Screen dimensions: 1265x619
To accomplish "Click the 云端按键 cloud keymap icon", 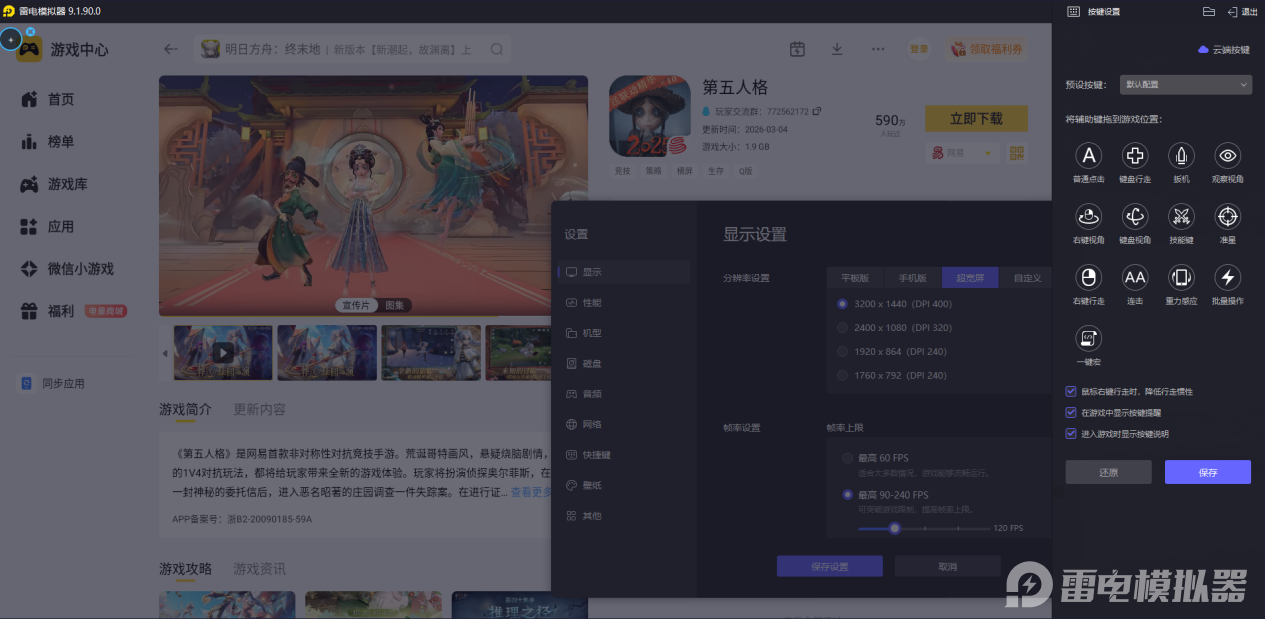I will tap(1203, 49).
